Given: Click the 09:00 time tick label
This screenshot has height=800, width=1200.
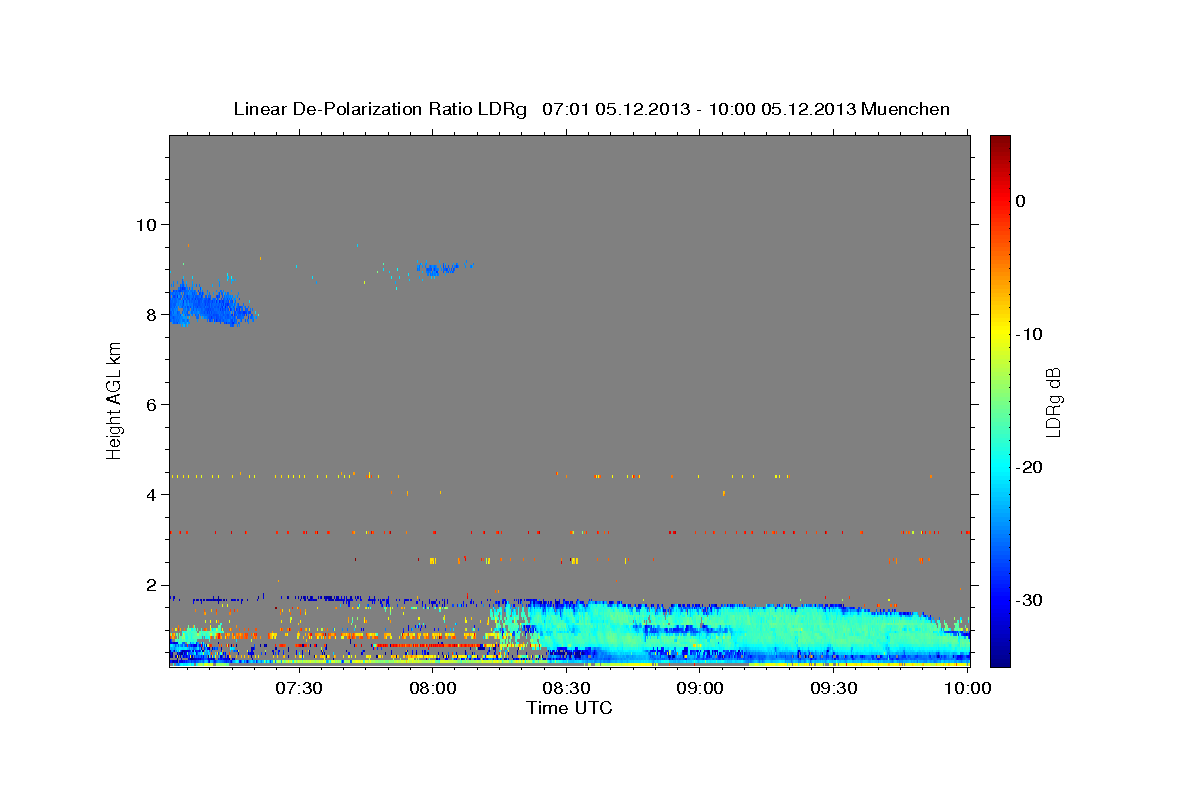Looking at the screenshot, I should click(700, 688).
